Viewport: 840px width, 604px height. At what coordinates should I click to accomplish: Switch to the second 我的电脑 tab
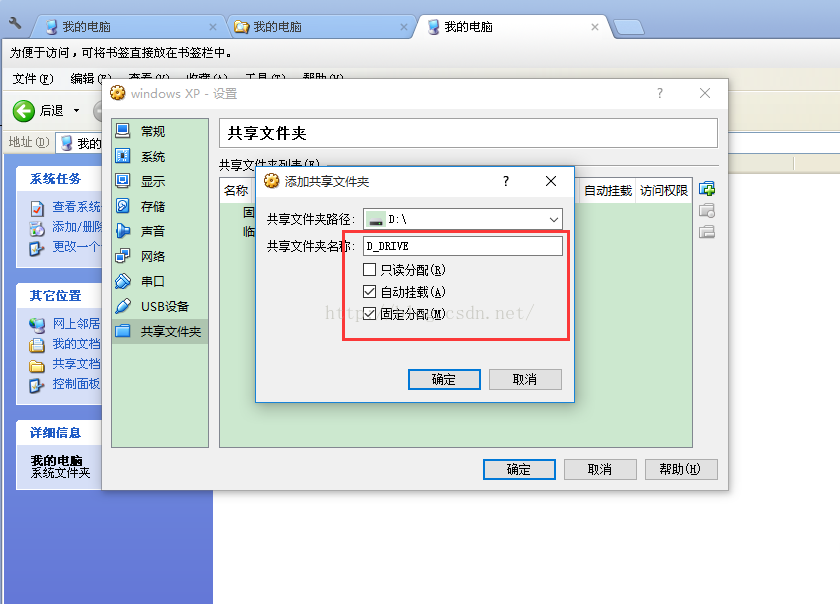pyautogui.click(x=319, y=27)
